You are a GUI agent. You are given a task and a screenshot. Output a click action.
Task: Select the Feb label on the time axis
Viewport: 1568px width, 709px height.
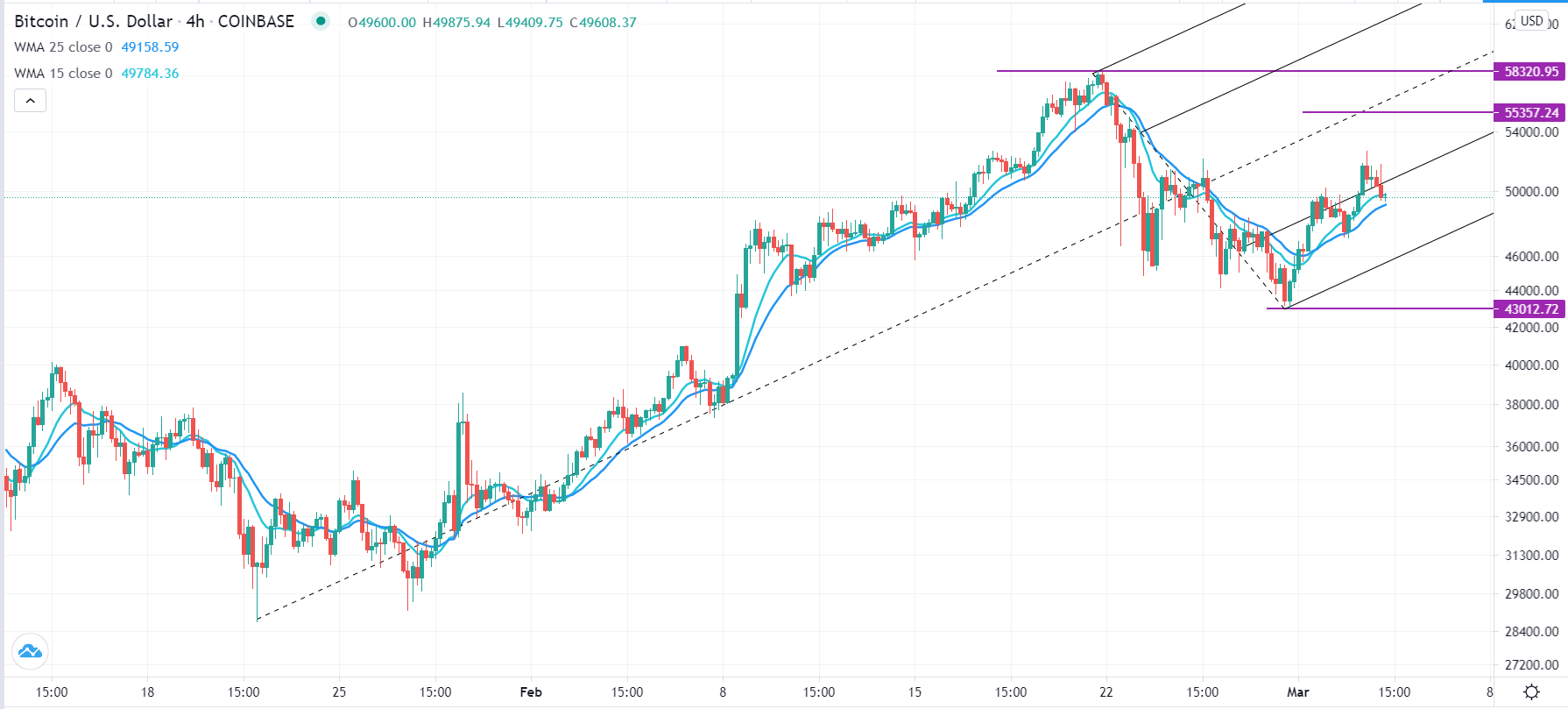[x=531, y=691]
